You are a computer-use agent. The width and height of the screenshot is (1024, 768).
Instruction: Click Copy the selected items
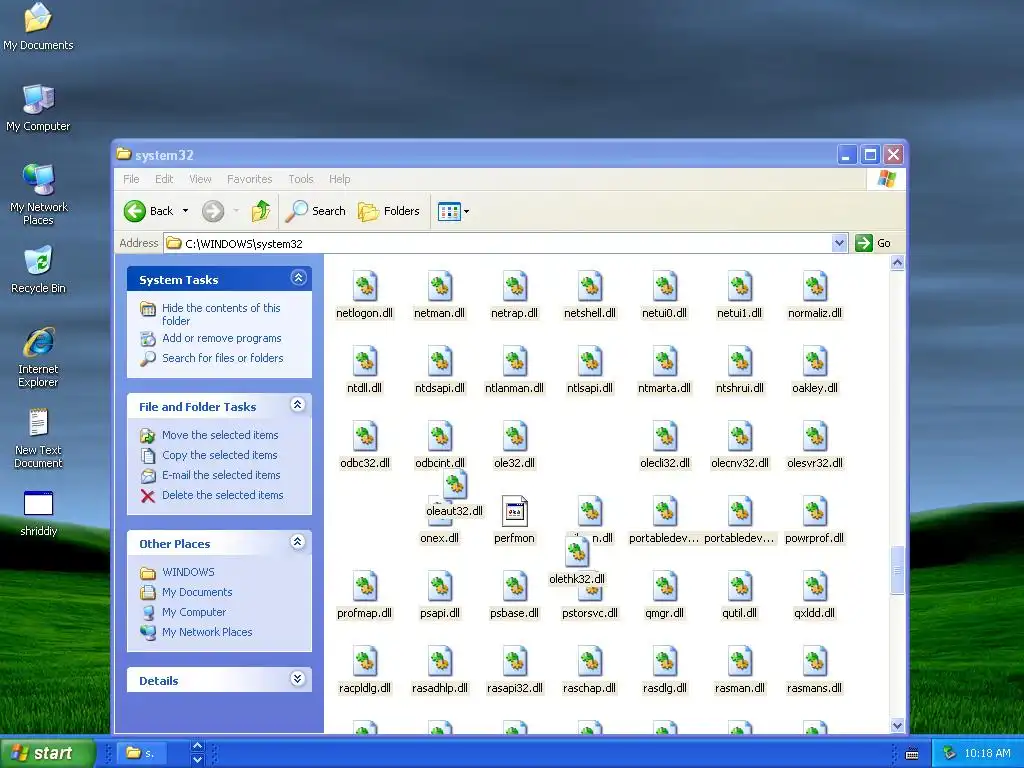(x=219, y=455)
